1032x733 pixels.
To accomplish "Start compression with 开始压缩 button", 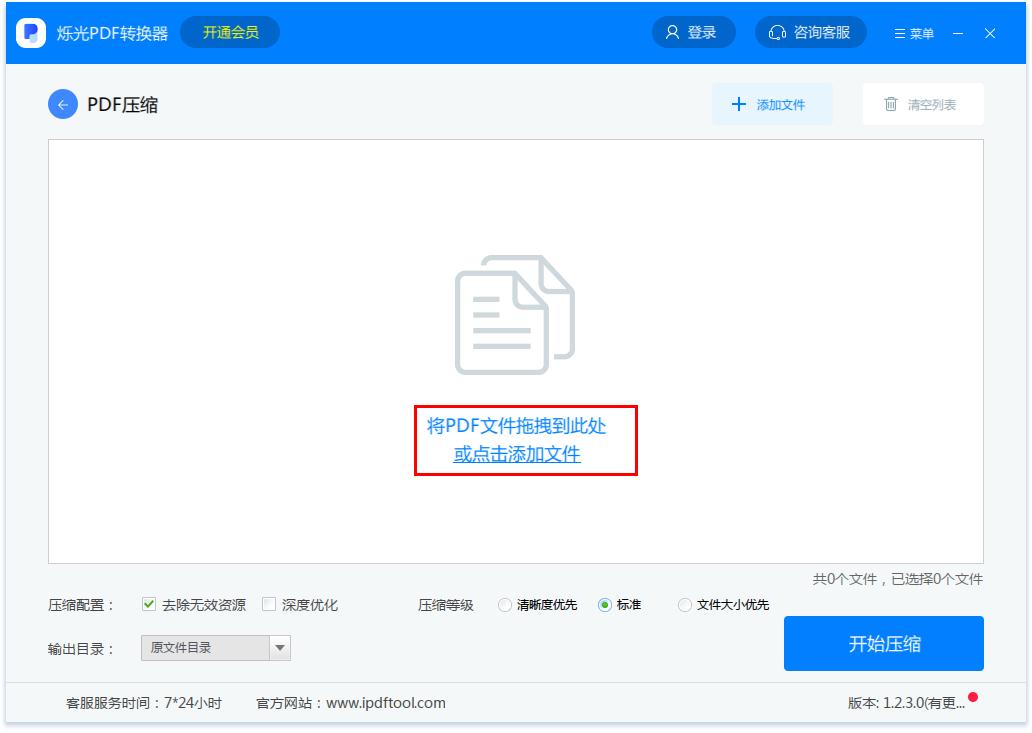I will point(882,644).
